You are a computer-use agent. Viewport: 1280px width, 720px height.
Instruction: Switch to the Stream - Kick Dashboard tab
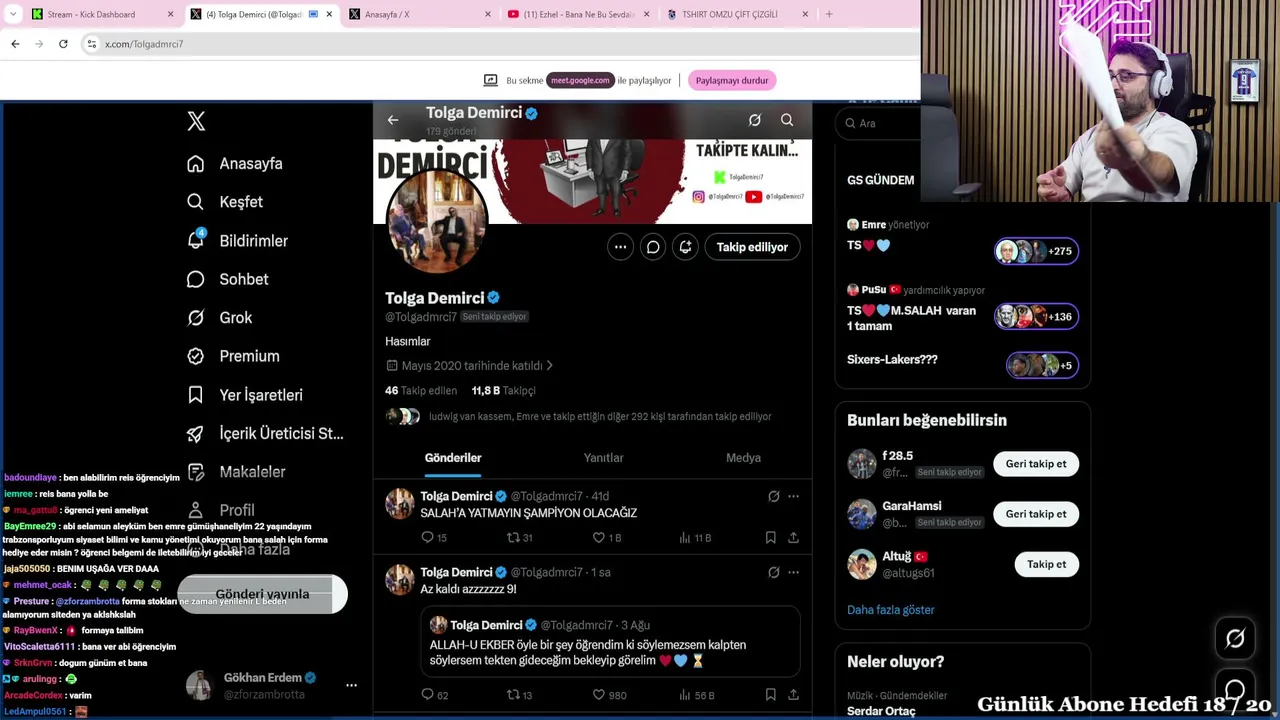tap(103, 14)
